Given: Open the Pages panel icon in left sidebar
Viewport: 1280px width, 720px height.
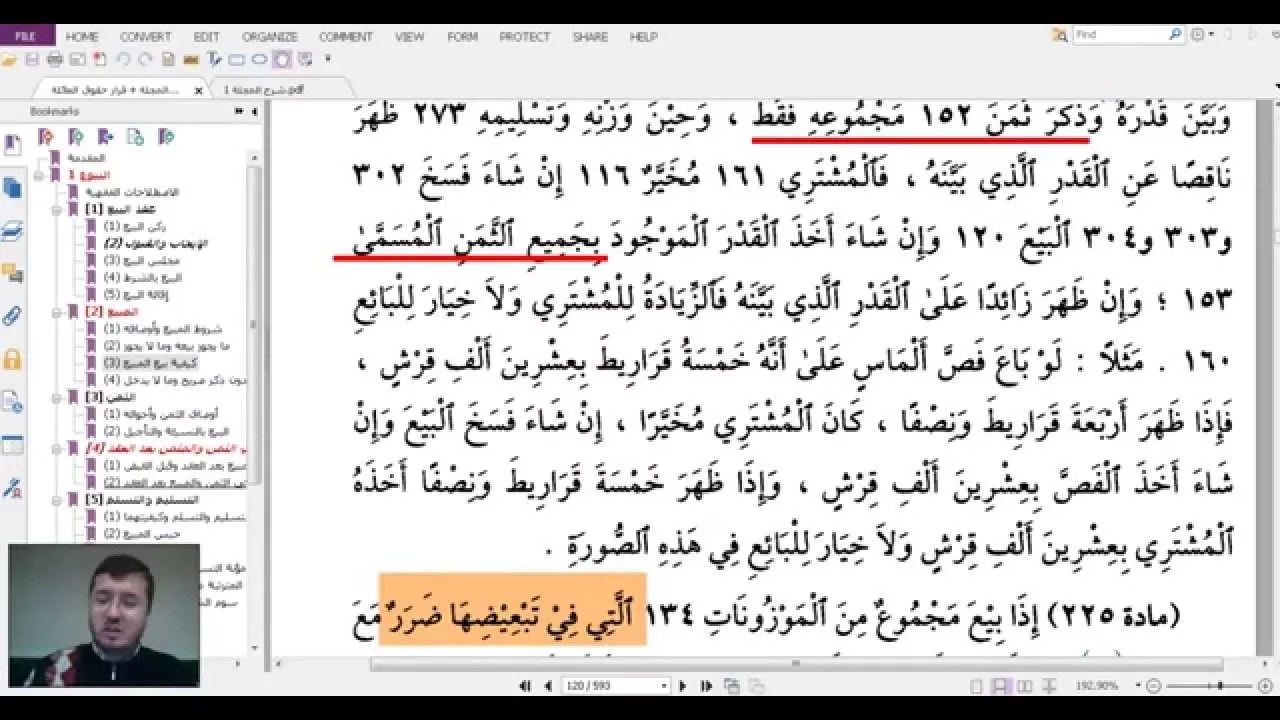Looking at the screenshot, I should coord(12,187).
